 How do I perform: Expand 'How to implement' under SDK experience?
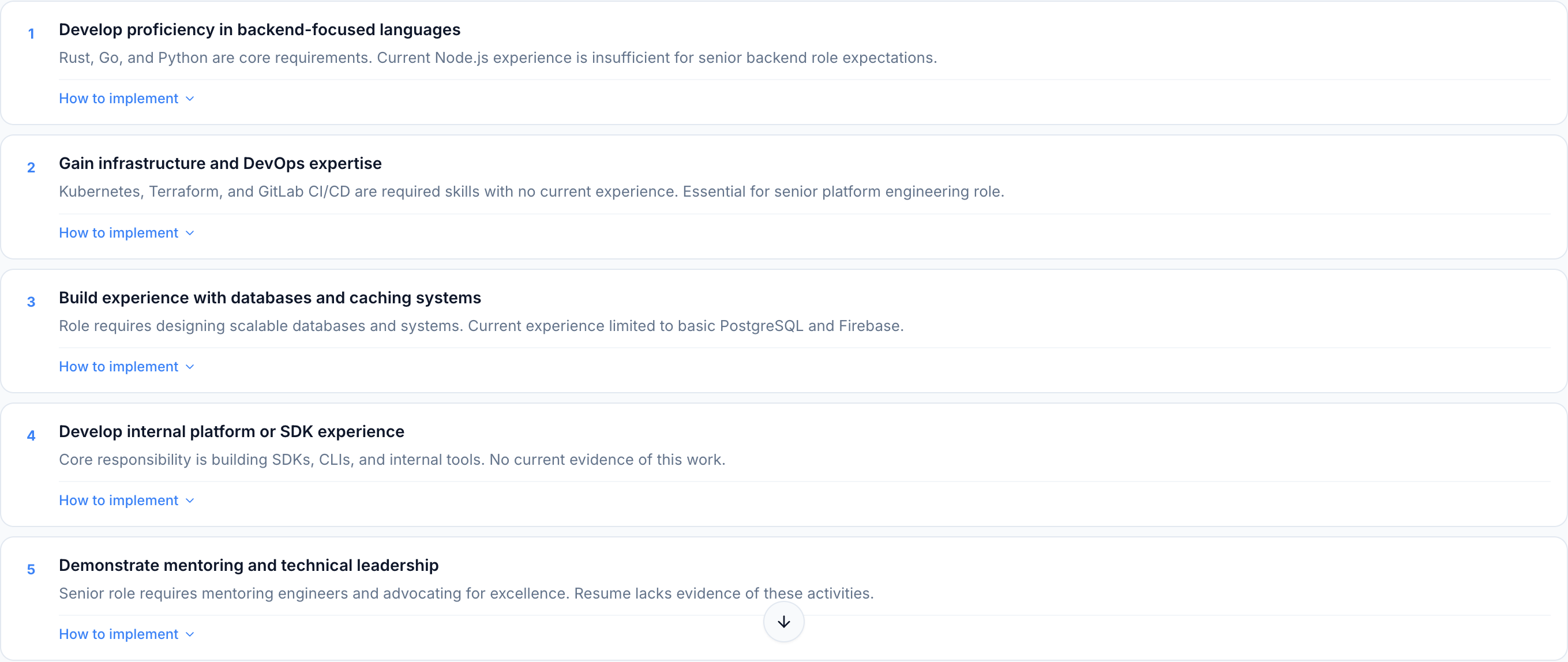tap(118, 500)
